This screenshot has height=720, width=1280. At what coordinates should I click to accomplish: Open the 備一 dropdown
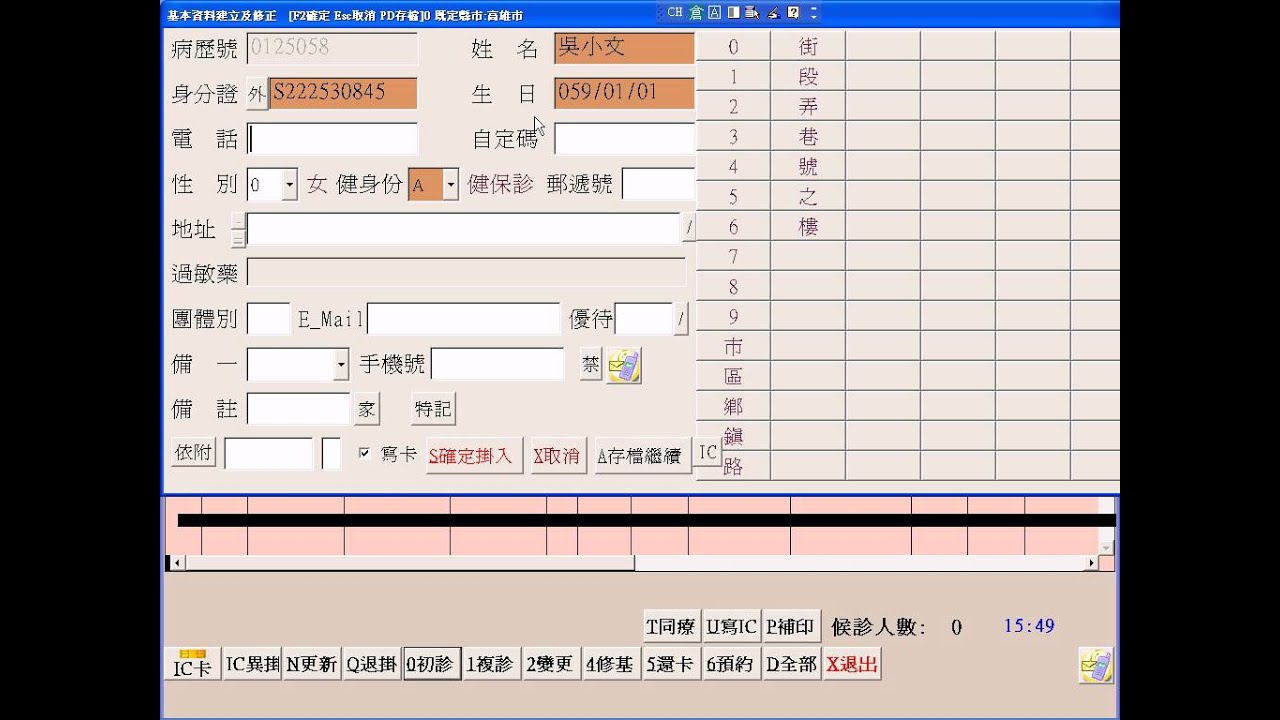pos(341,365)
